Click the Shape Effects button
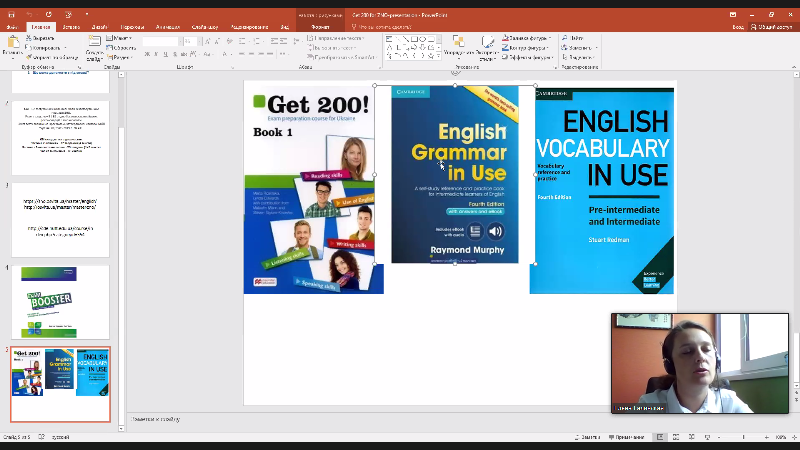The height and width of the screenshot is (450, 800). coord(525,56)
